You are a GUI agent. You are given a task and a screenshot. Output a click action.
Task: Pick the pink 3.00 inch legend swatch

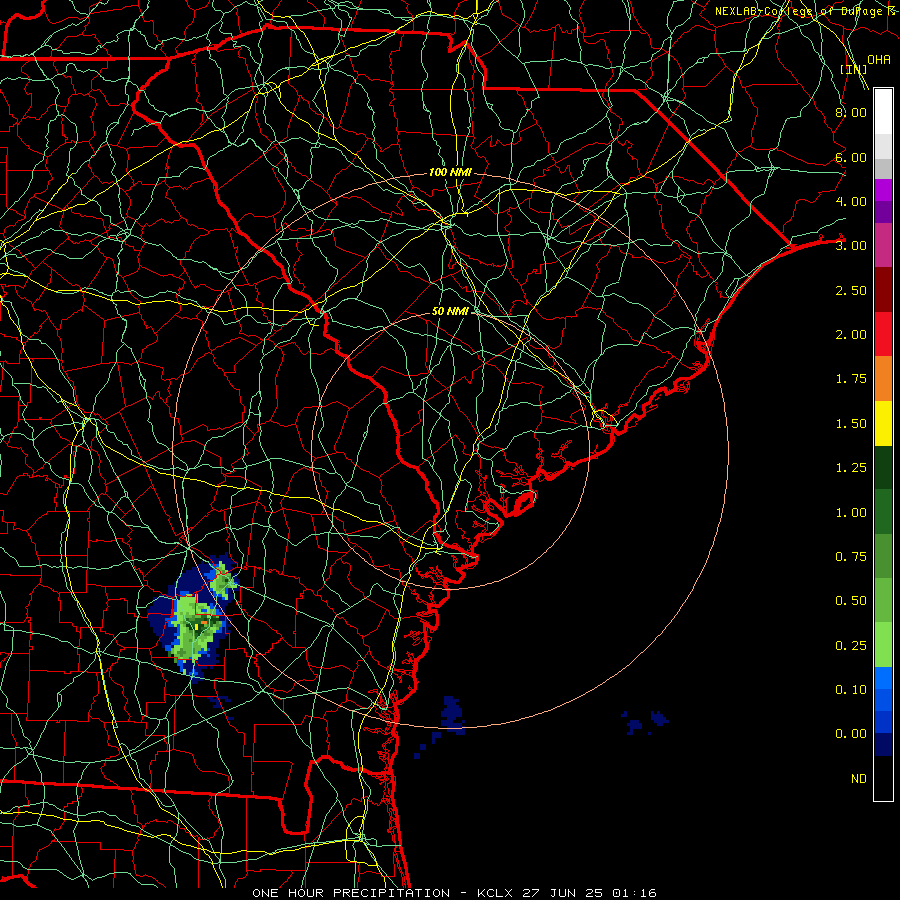(883, 245)
